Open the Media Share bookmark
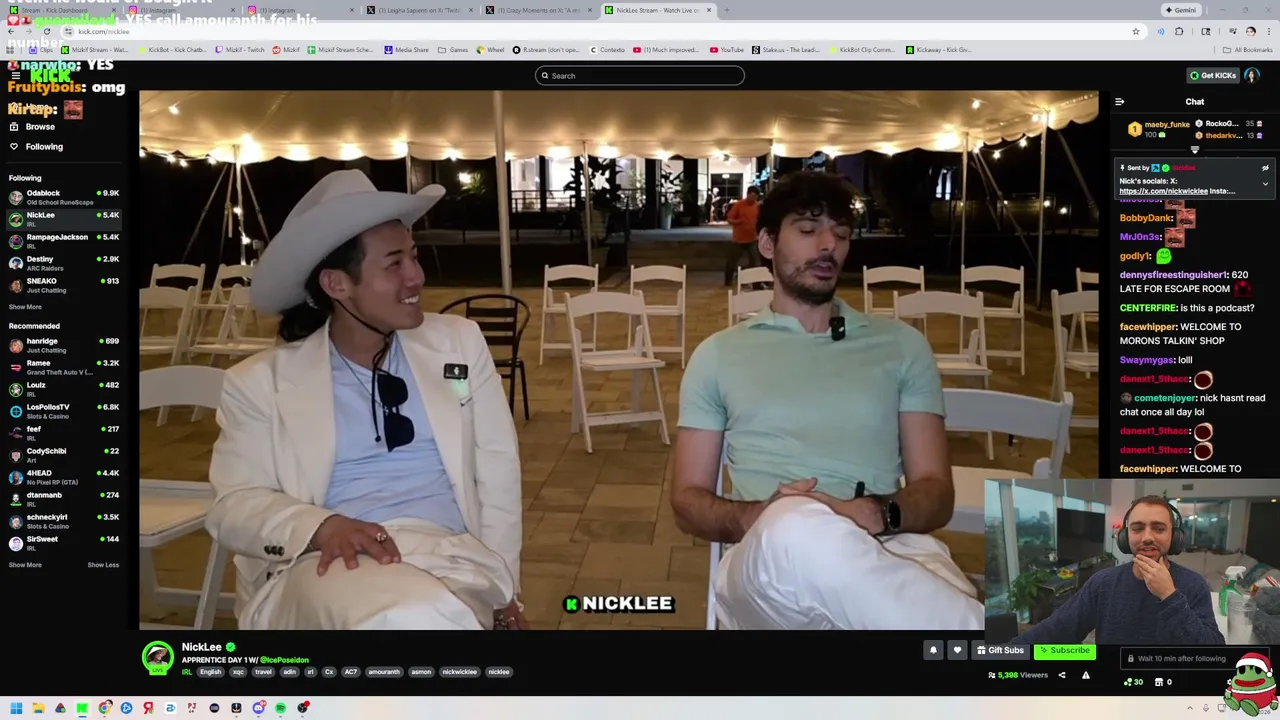The width and height of the screenshot is (1280, 720). point(406,49)
